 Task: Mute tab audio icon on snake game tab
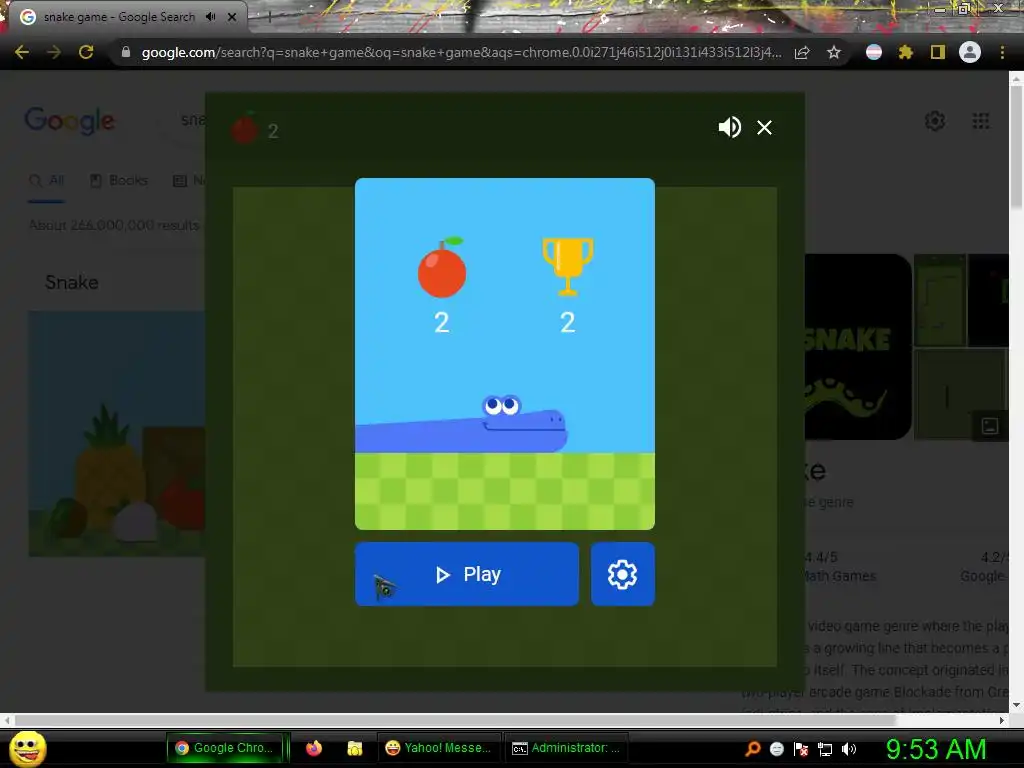tap(210, 17)
